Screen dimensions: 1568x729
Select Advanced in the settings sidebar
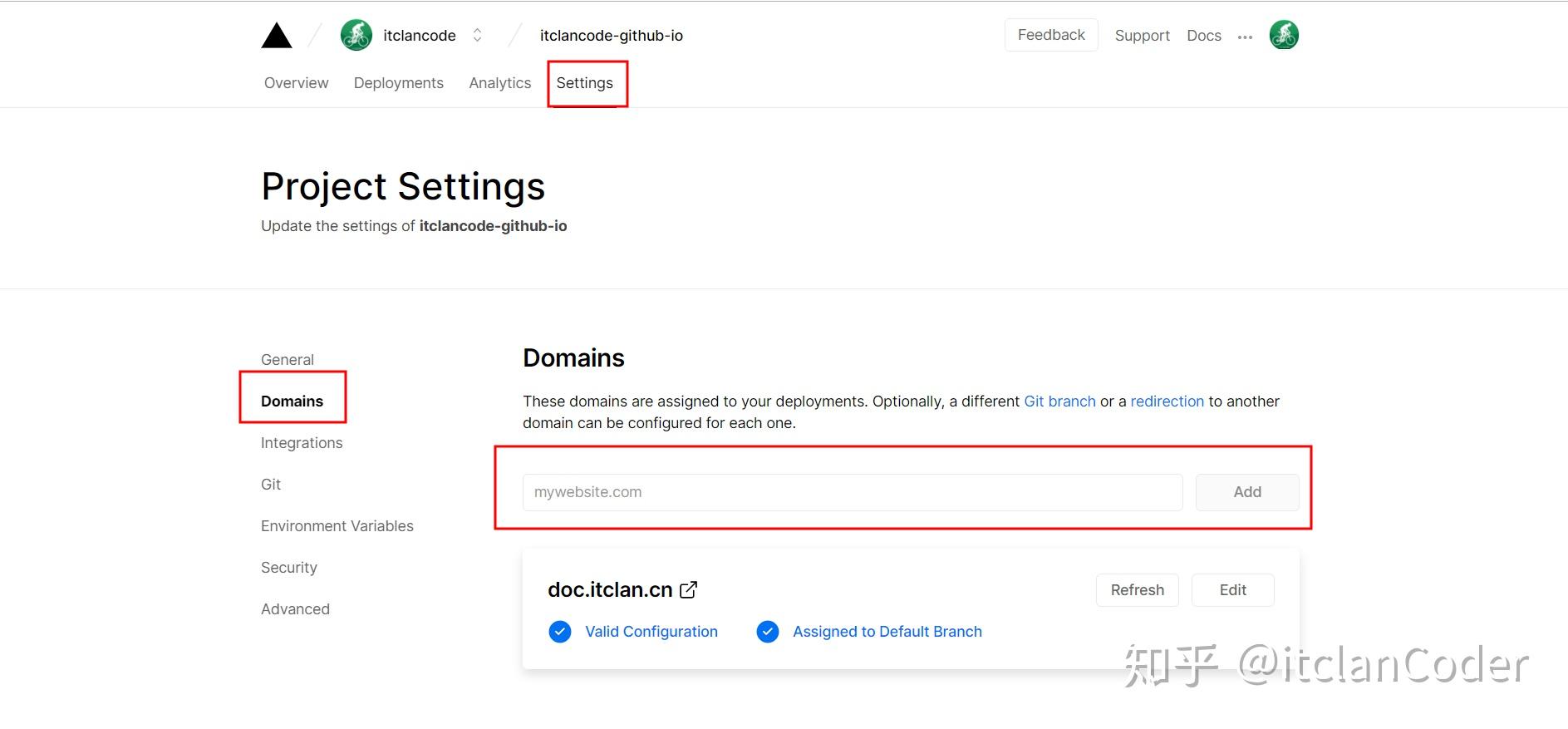(x=295, y=609)
